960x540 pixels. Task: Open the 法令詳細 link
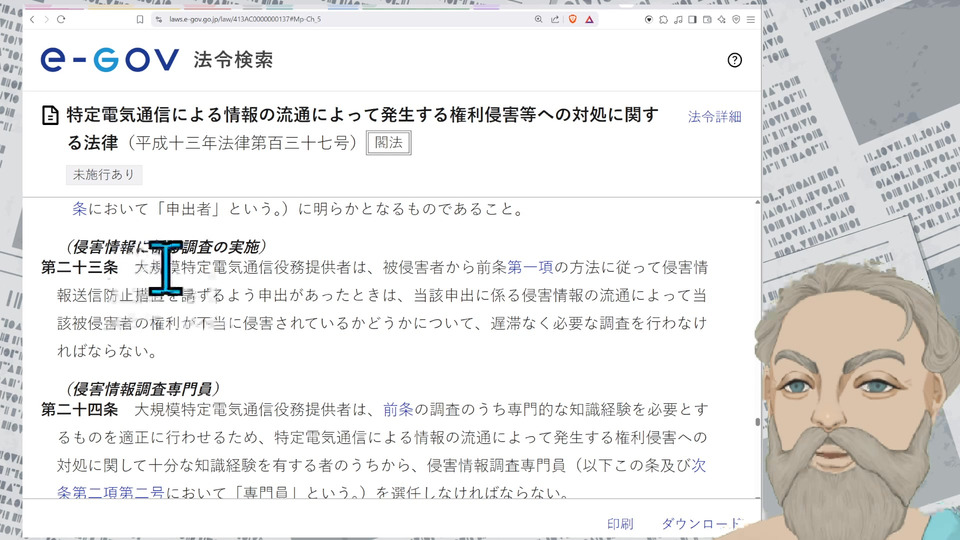[714, 117]
